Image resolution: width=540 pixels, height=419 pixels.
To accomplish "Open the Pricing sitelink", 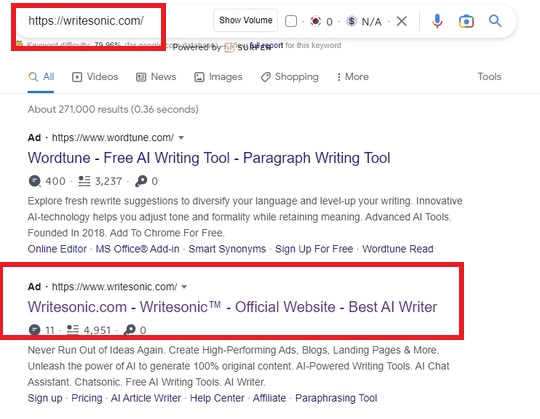I will click(x=87, y=398).
